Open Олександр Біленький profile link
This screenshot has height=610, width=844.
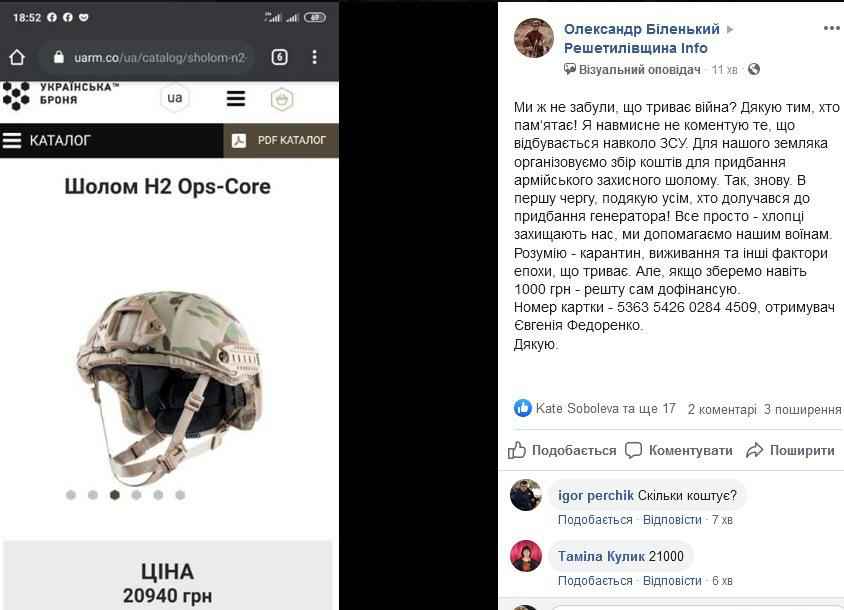(x=642, y=29)
